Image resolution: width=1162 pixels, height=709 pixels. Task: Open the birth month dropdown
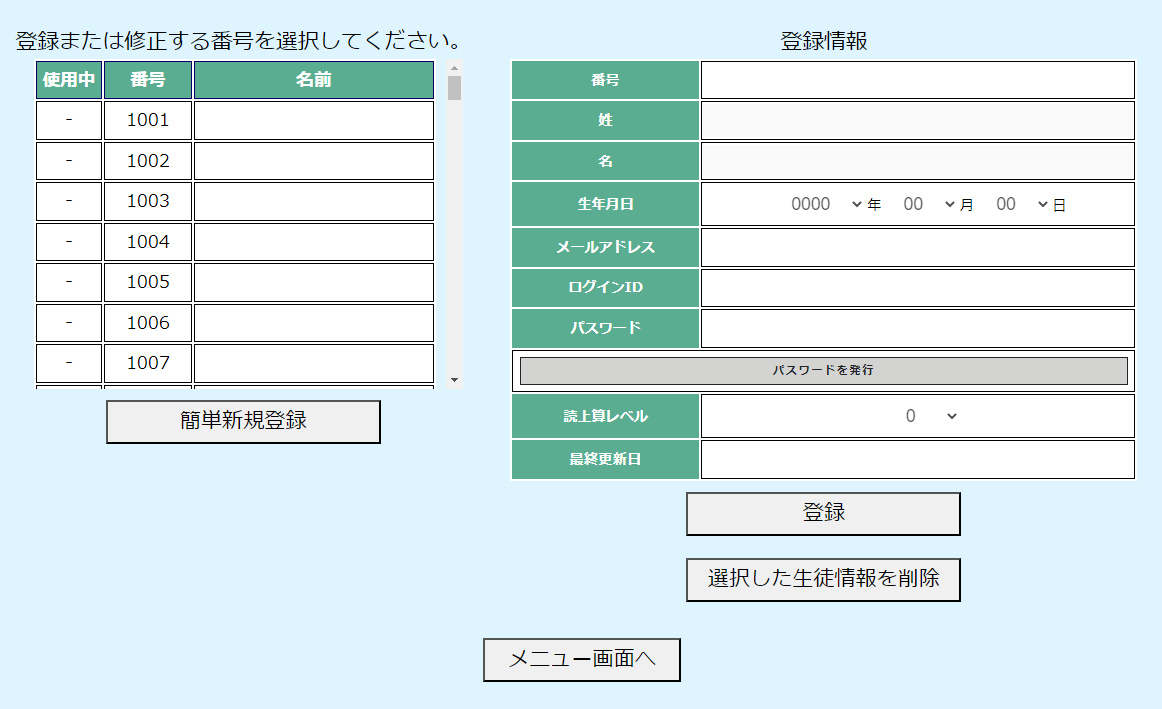pos(929,204)
